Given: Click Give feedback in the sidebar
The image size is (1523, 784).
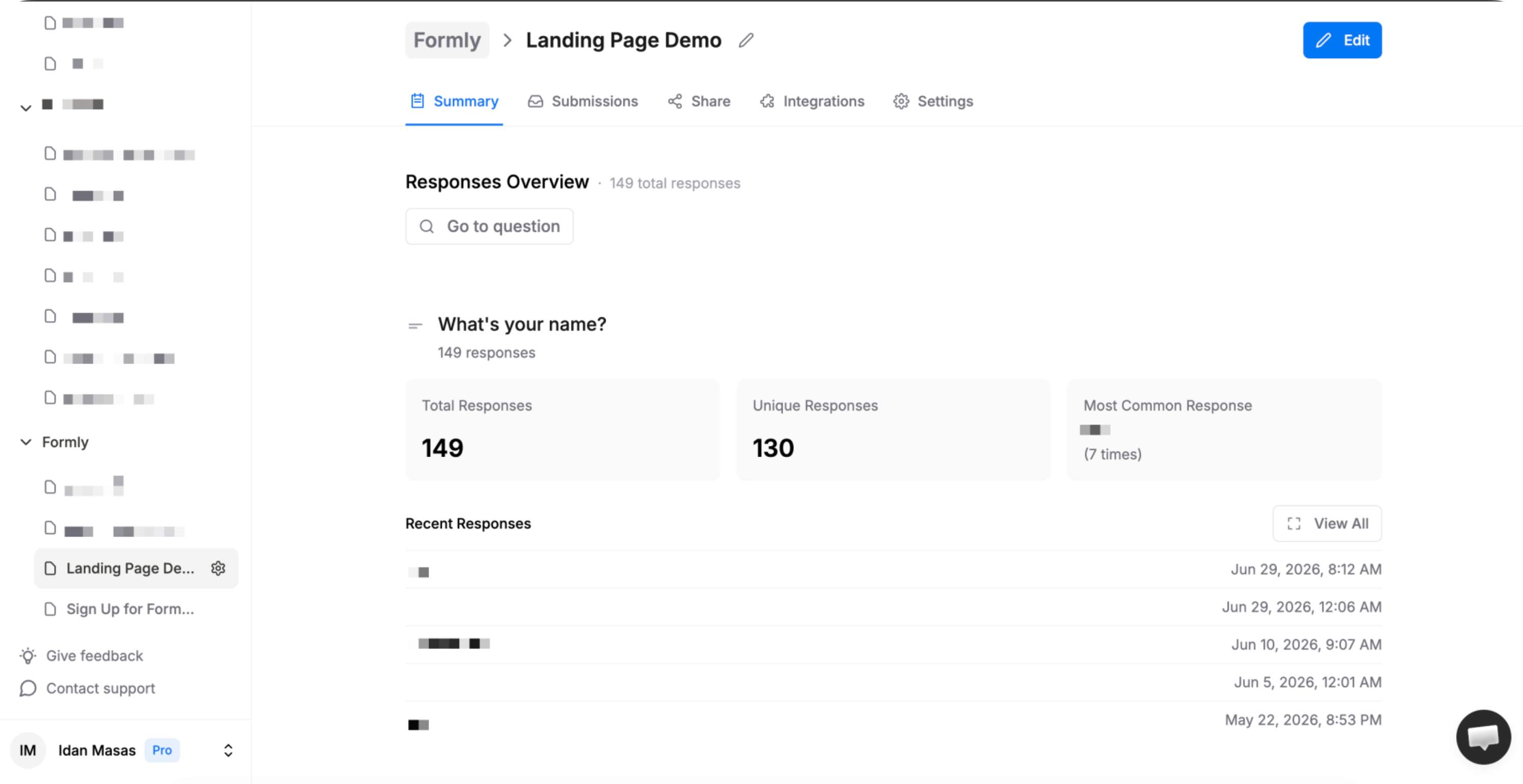Looking at the screenshot, I should click(82, 655).
